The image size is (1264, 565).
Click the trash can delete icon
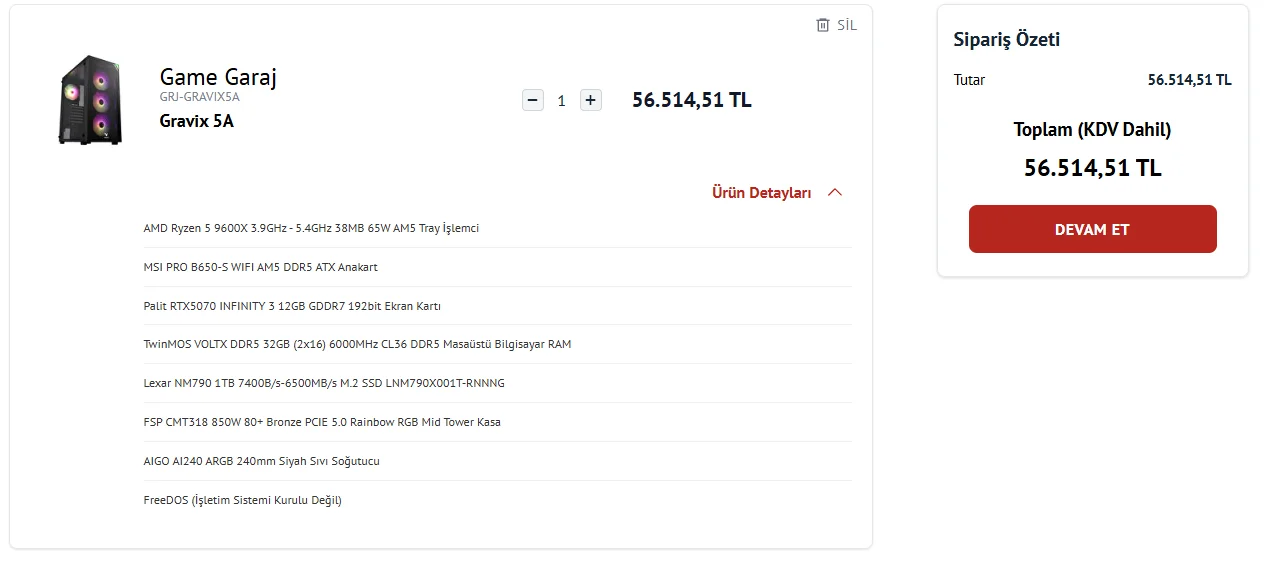coord(823,25)
